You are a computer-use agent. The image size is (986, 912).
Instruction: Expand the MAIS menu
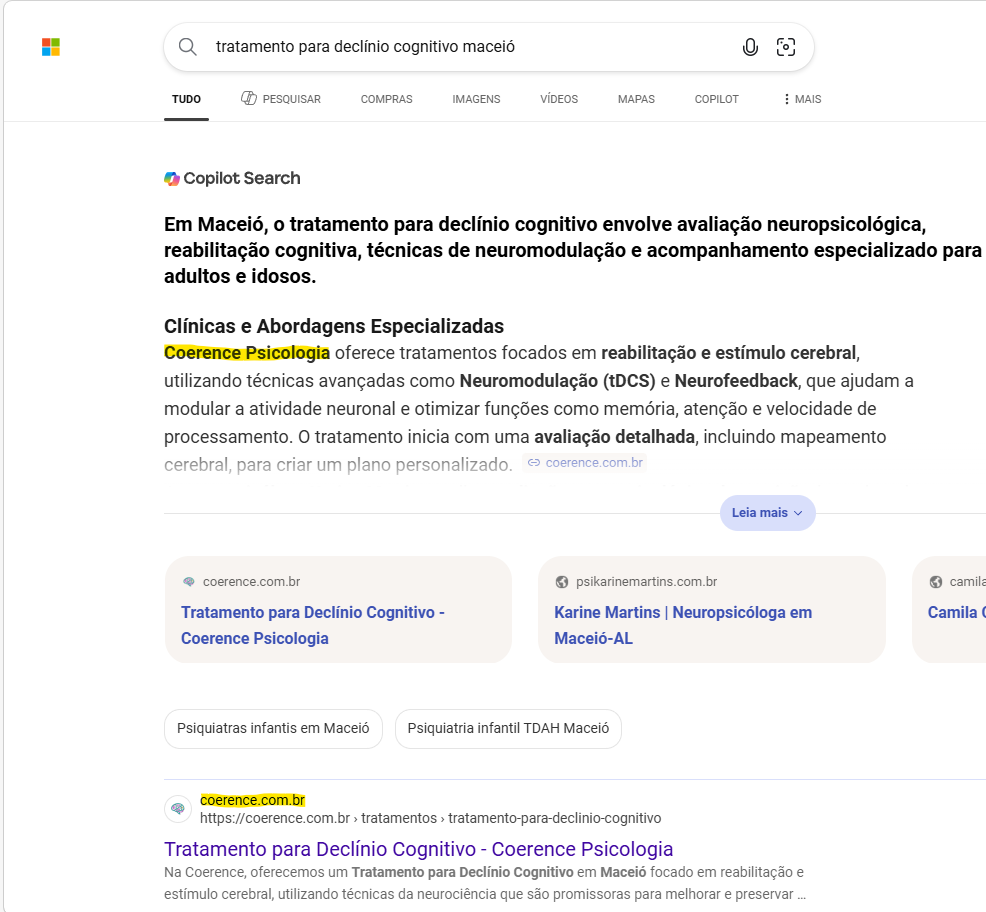pyautogui.click(x=802, y=99)
